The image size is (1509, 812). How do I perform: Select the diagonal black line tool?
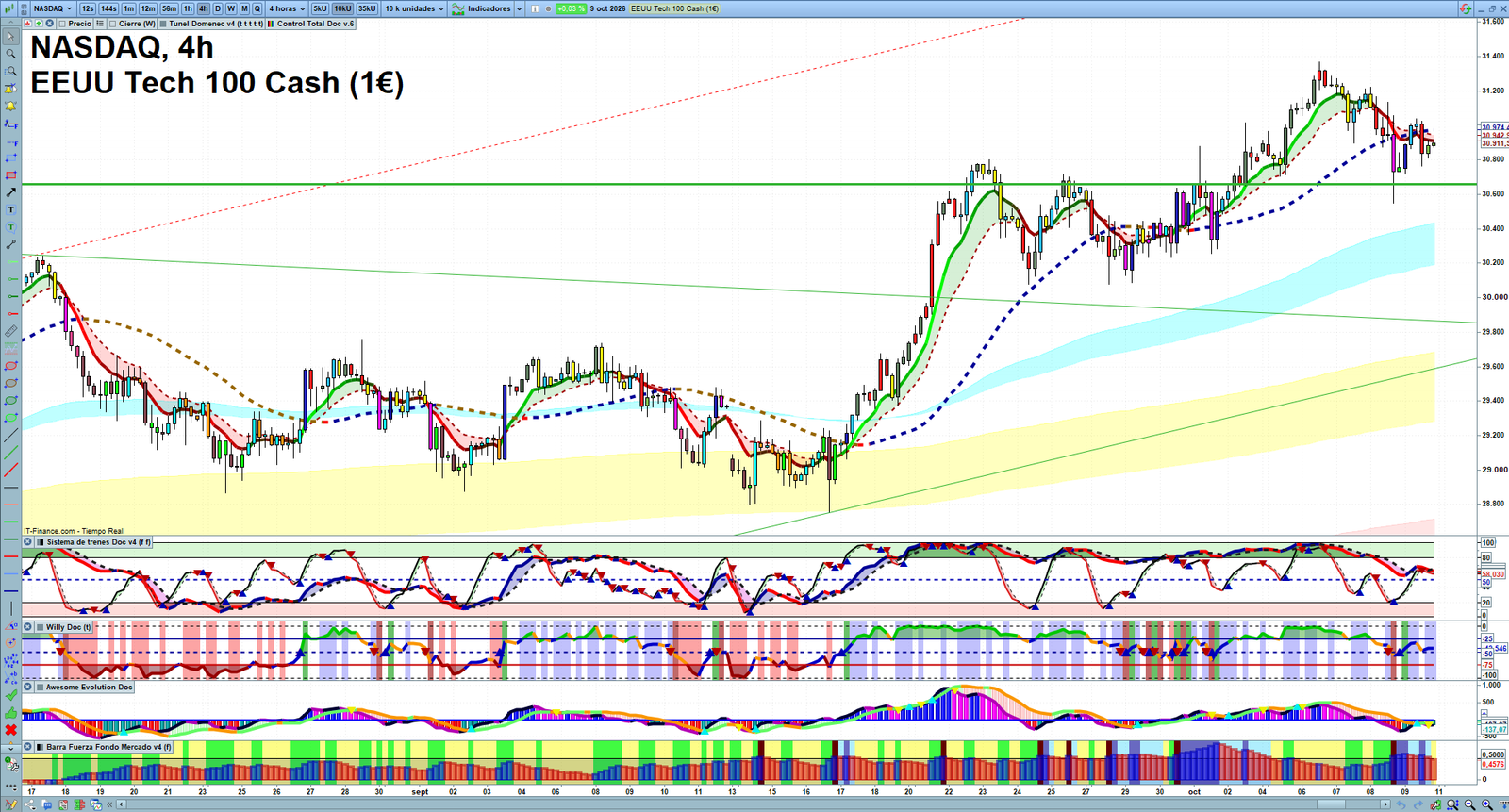pyautogui.click(x=10, y=436)
